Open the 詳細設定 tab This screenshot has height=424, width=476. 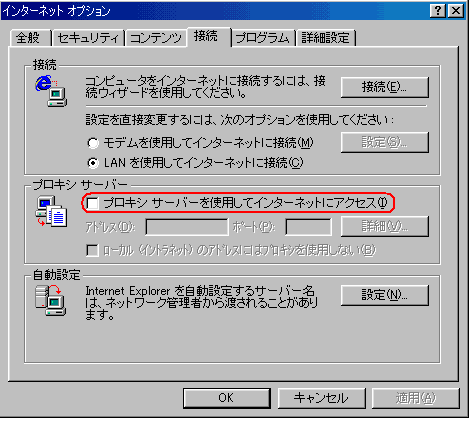(x=326, y=38)
